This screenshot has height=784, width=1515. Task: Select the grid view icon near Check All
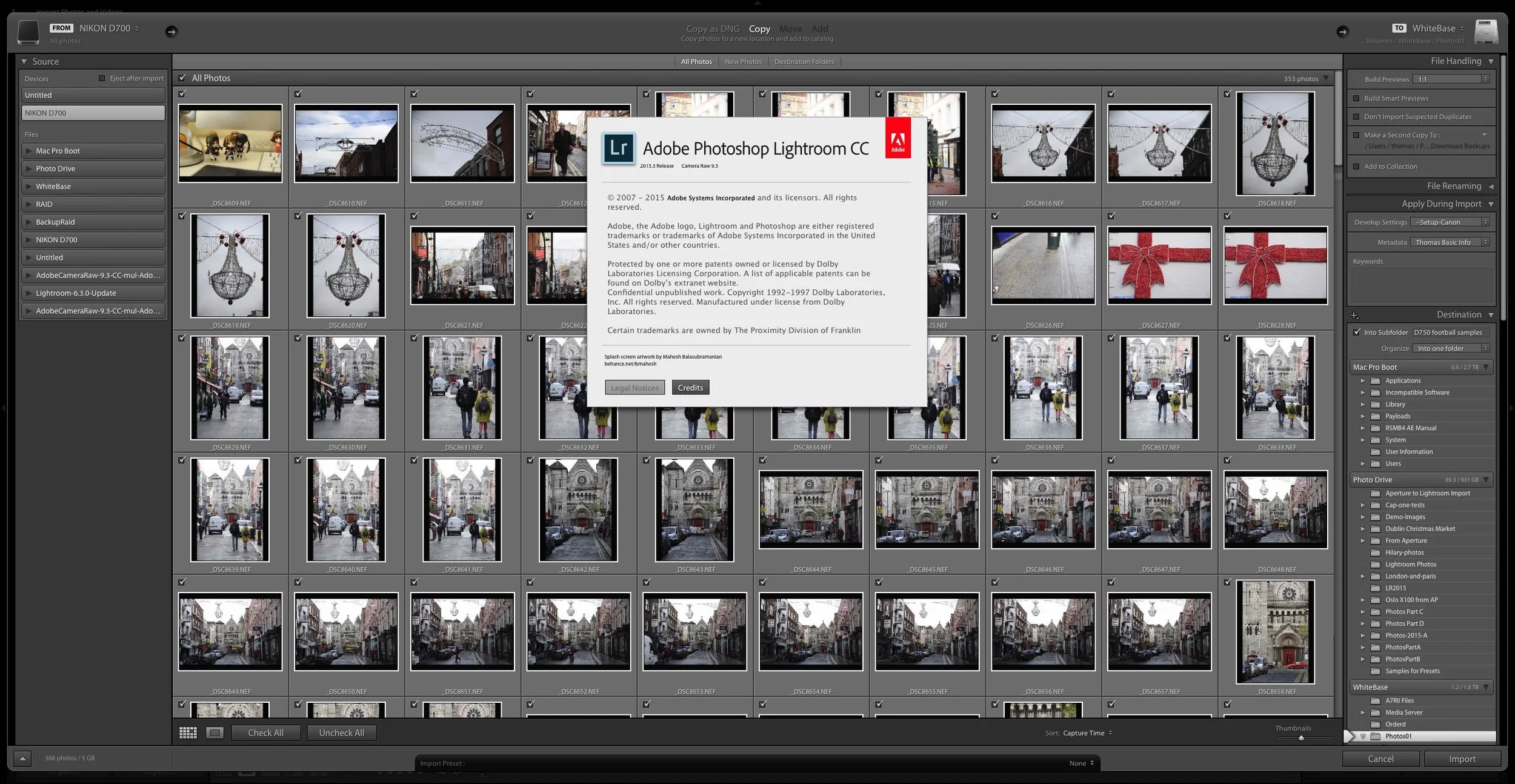[188, 732]
